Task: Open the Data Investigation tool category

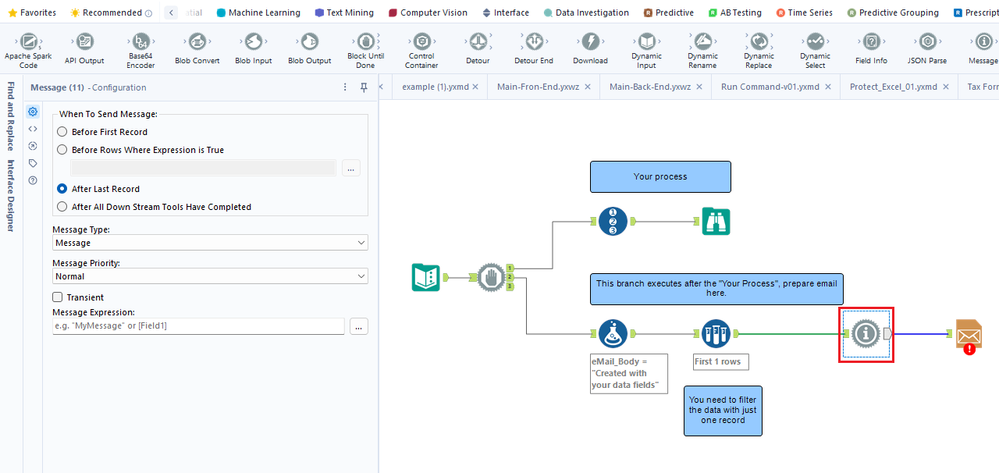Action: pyautogui.click(x=586, y=13)
